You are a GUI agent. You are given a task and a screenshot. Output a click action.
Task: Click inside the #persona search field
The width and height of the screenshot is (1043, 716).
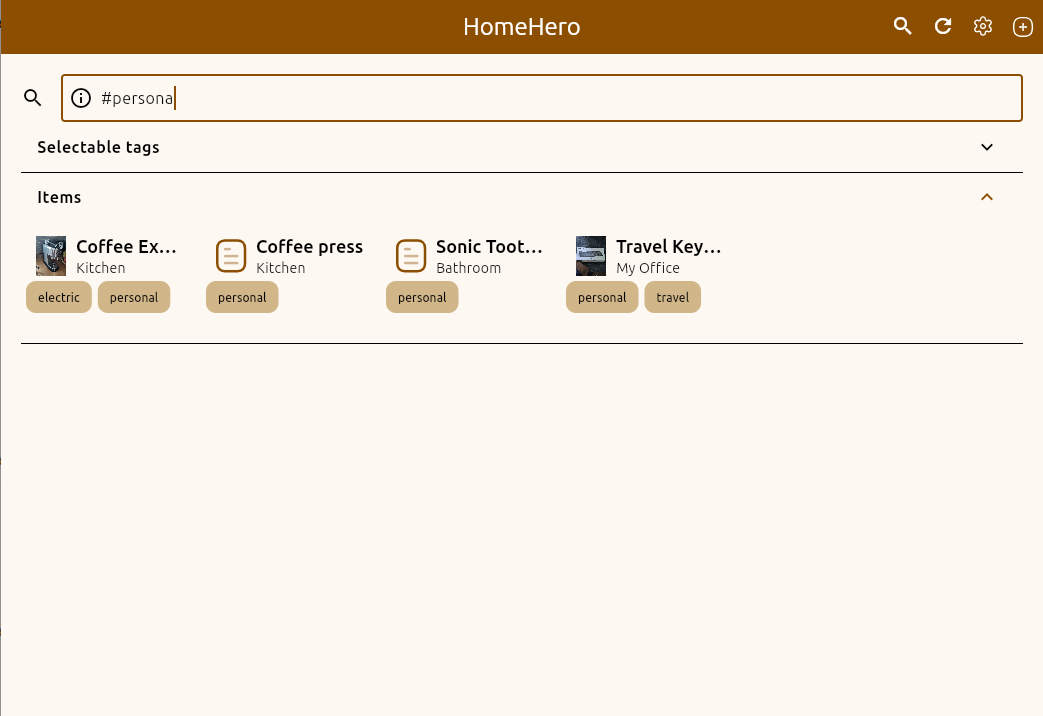pos(400,97)
